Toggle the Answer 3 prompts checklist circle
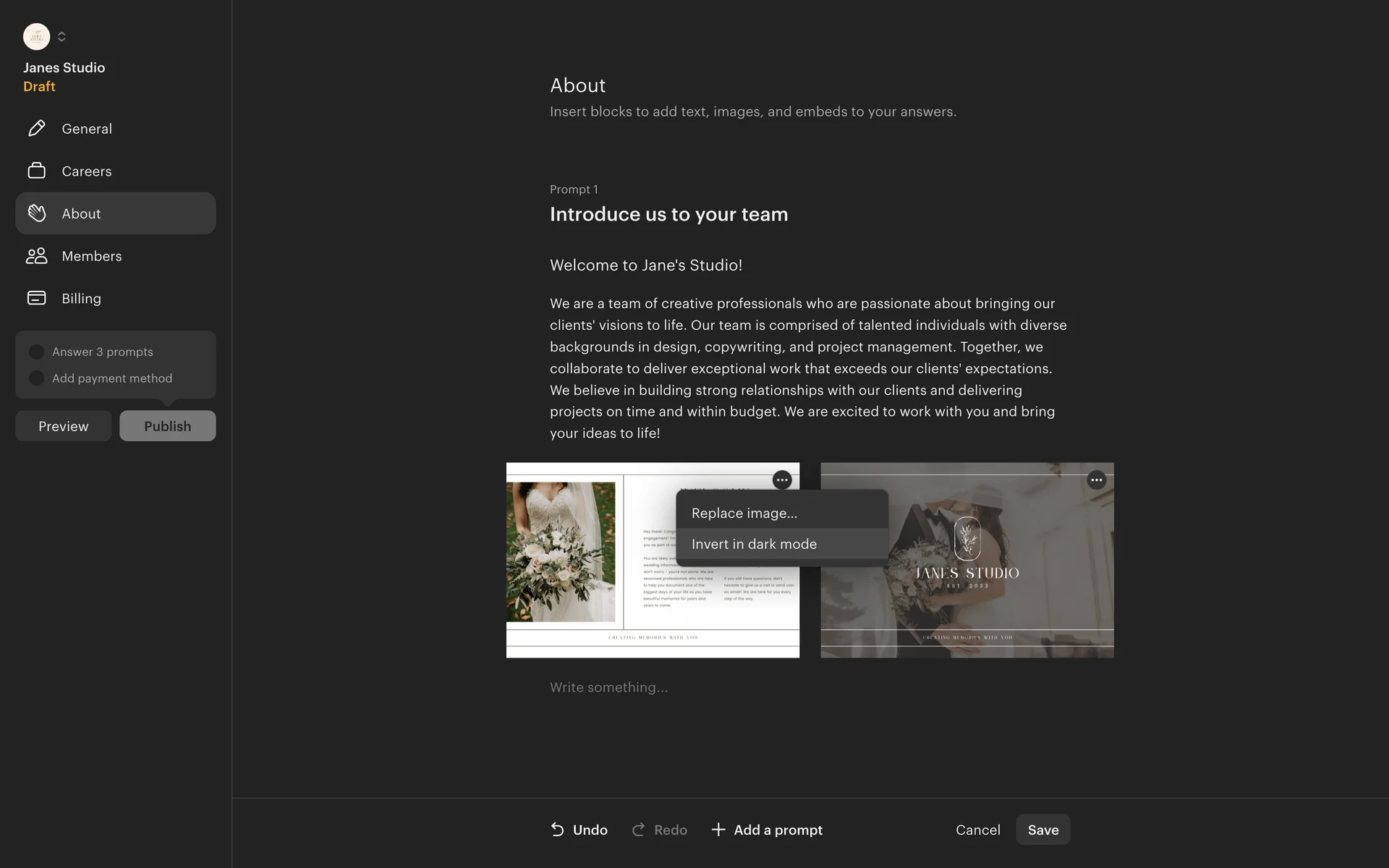Viewport: 1389px width, 868px height. [x=36, y=352]
